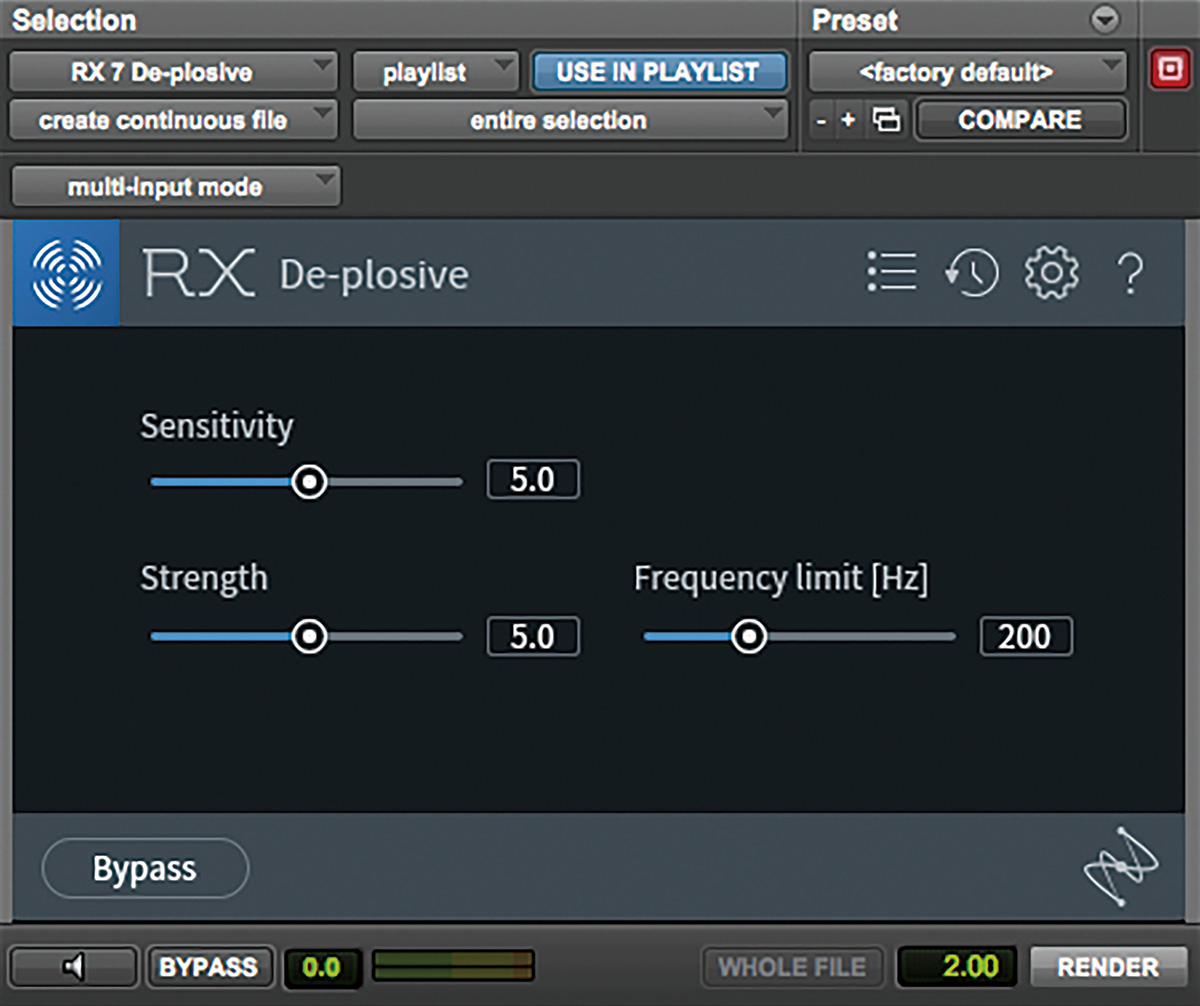The width and height of the screenshot is (1200, 1006).
Task: Click the 0.0 level field in the bottom bar
Action: (x=322, y=967)
